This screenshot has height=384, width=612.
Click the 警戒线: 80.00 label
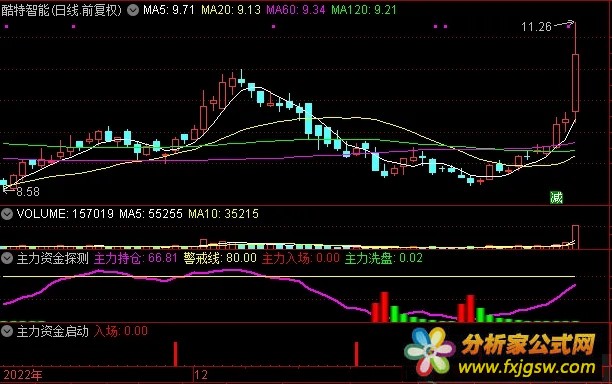coord(220,258)
